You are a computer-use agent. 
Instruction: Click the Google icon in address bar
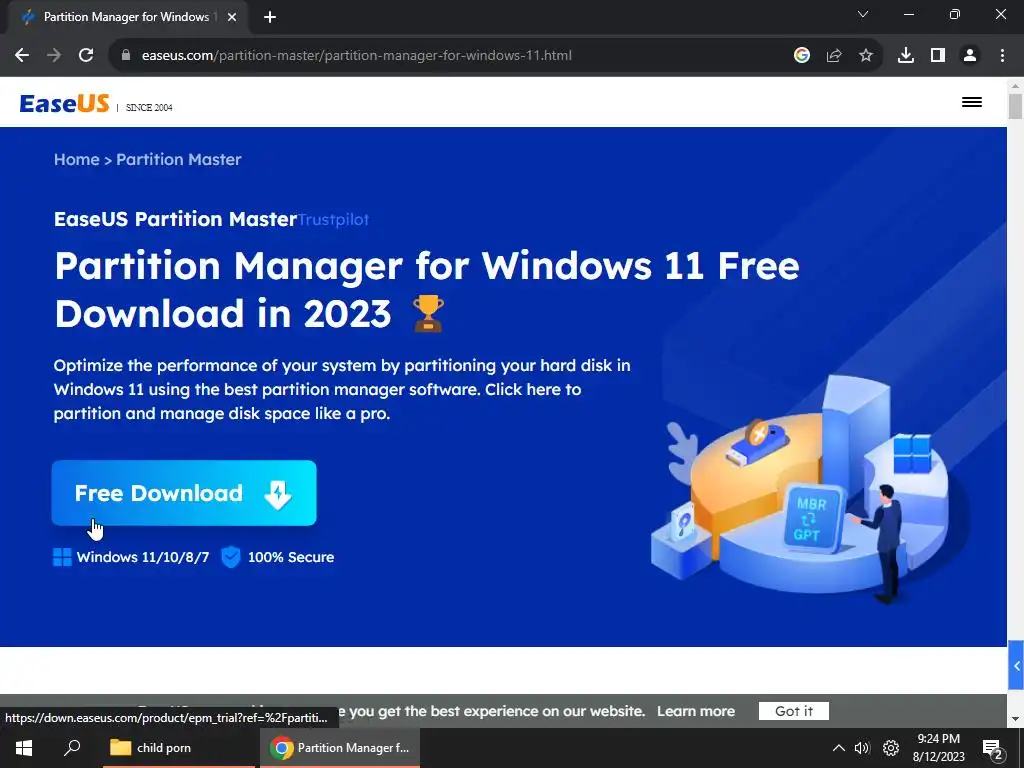tap(801, 56)
